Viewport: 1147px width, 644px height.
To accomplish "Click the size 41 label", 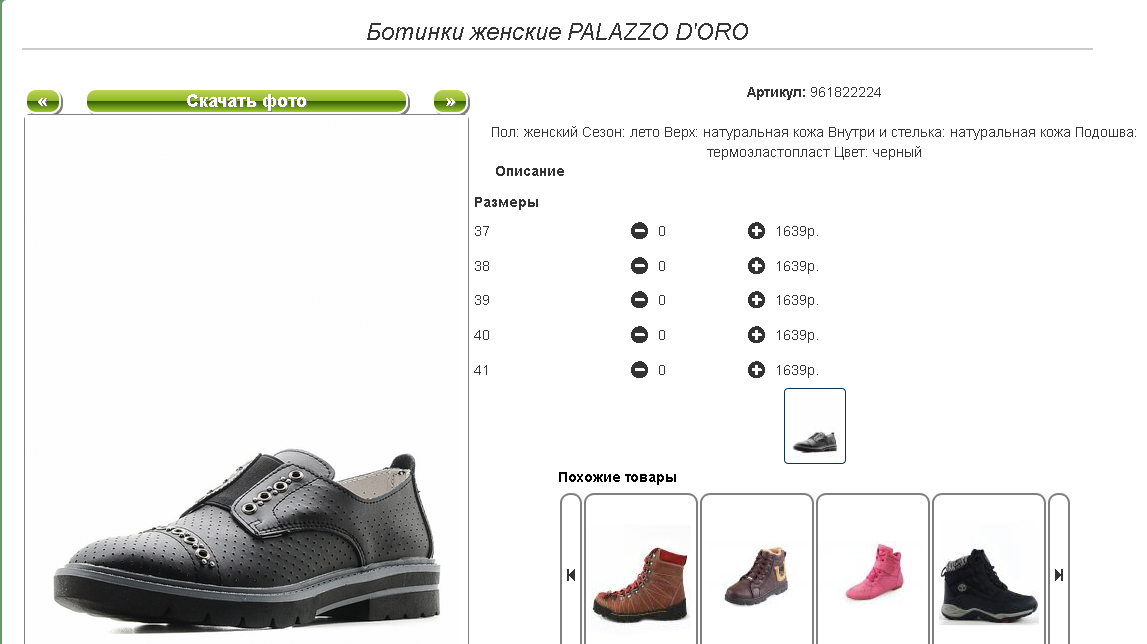I will (481, 370).
